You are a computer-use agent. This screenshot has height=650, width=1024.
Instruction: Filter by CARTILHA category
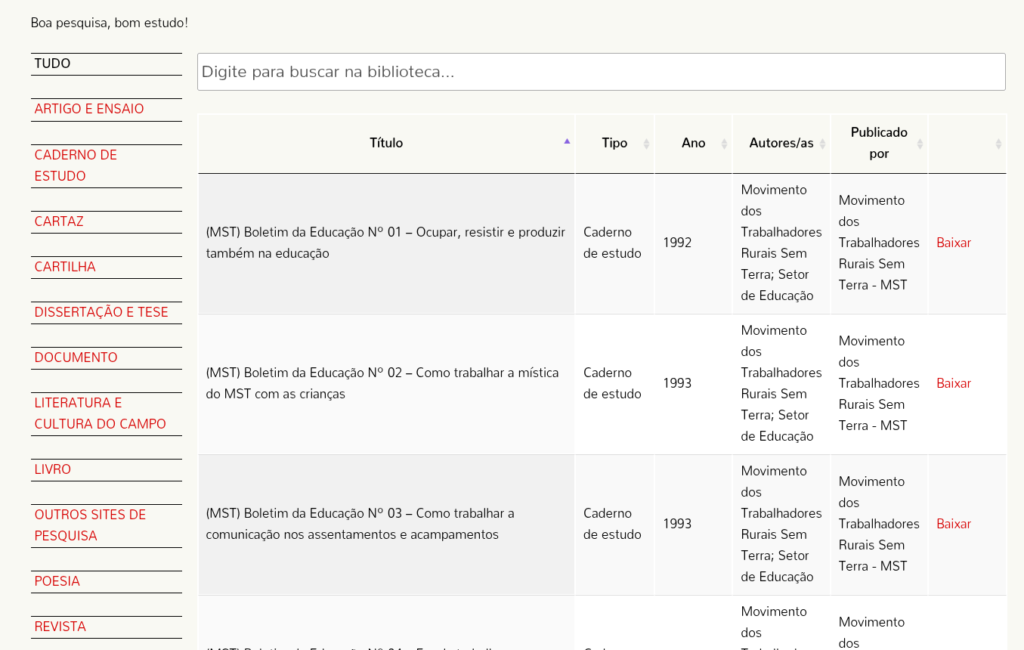pyautogui.click(x=65, y=267)
